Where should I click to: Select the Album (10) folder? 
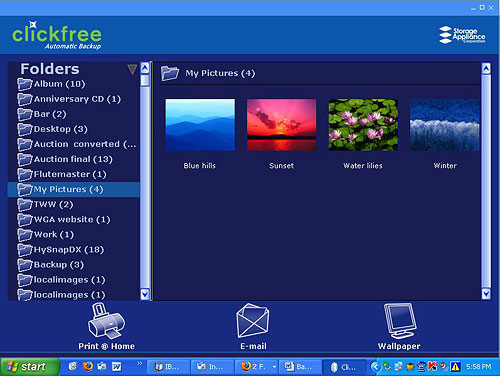tap(59, 84)
